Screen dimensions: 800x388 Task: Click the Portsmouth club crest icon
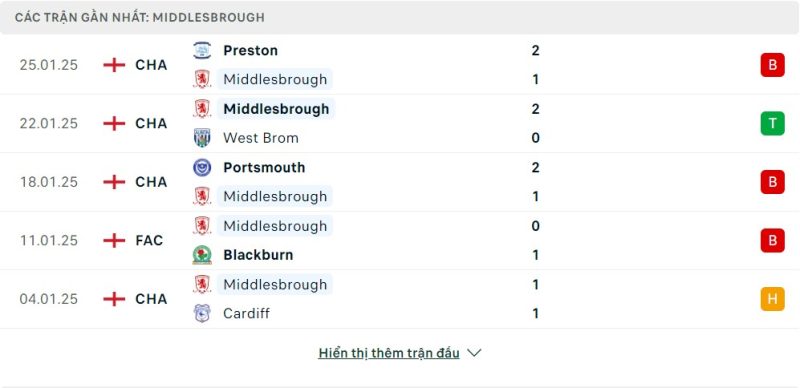point(202,167)
